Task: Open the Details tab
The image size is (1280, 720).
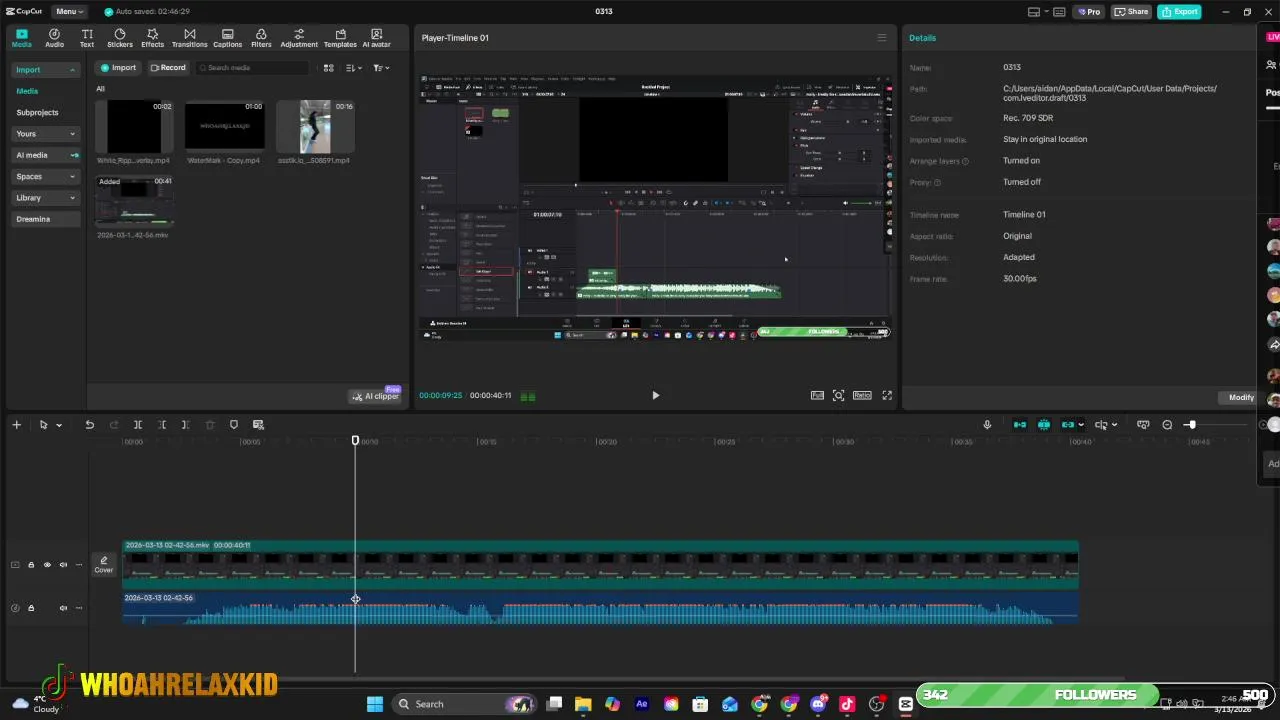Action: (x=922, y=38)
